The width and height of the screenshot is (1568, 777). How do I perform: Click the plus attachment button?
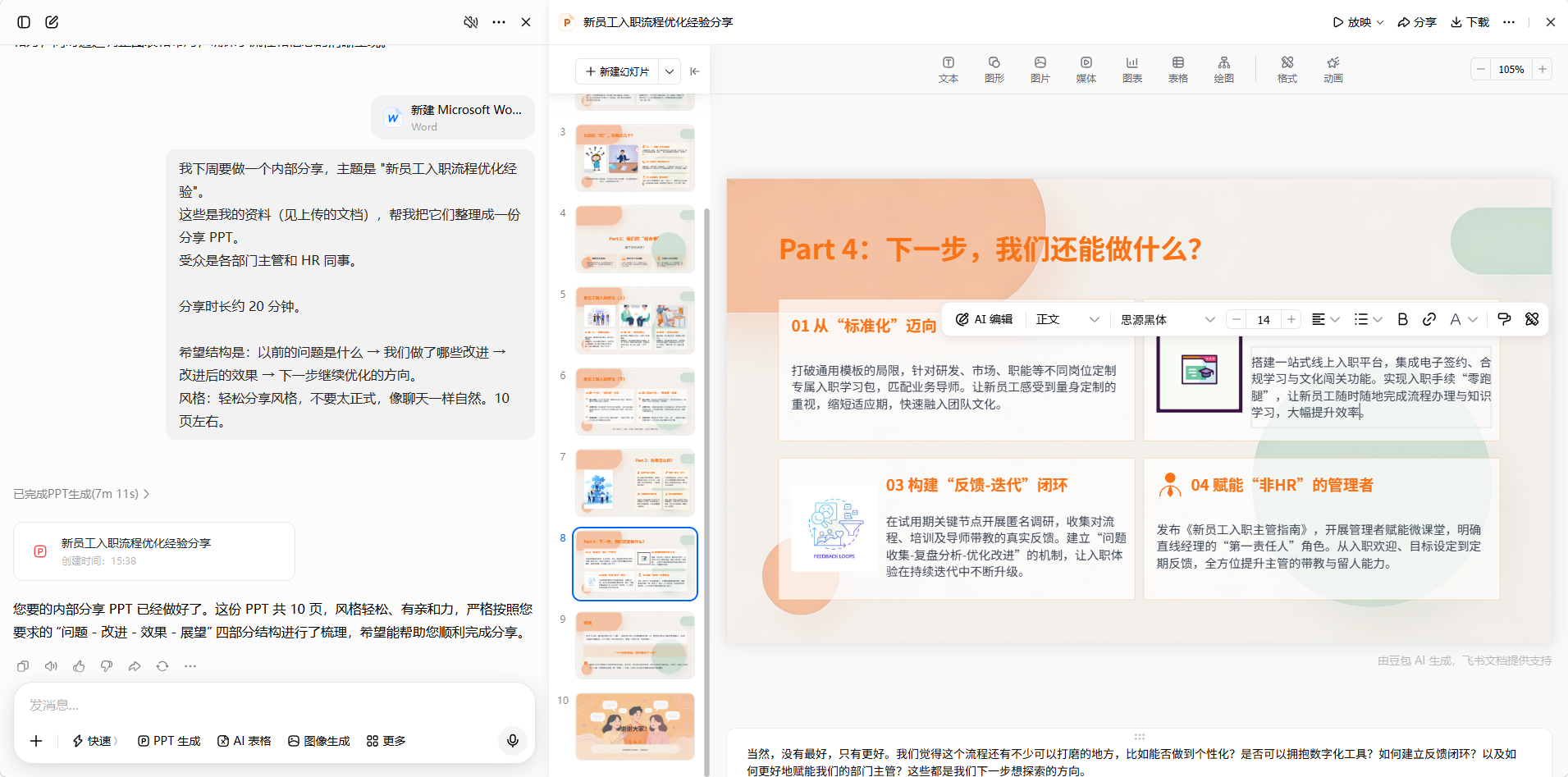(x=36, y=741)
